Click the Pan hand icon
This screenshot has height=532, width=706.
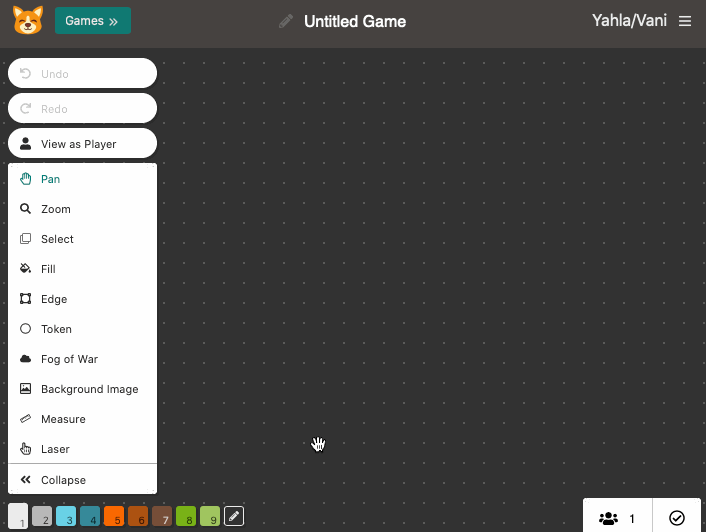coord(26,179)
